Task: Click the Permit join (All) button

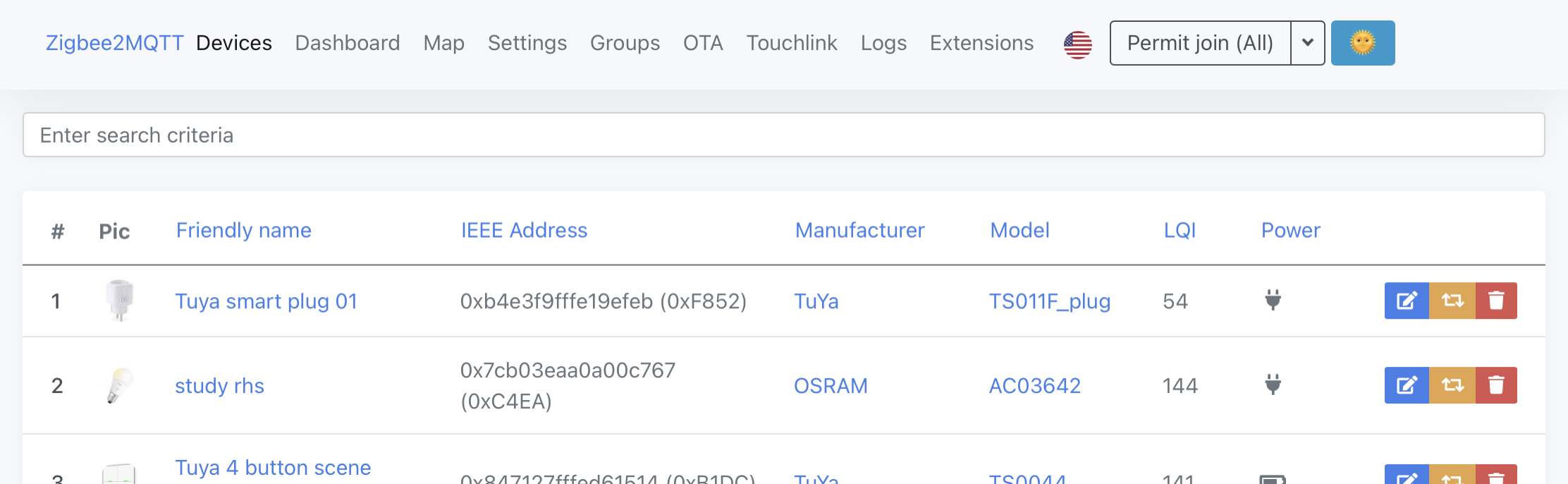Action: pyautogui.click(x=1201, y=43)
